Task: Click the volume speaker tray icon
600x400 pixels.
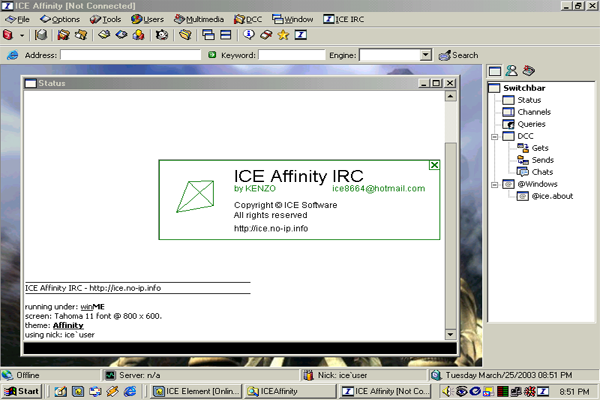Action: 446,391
